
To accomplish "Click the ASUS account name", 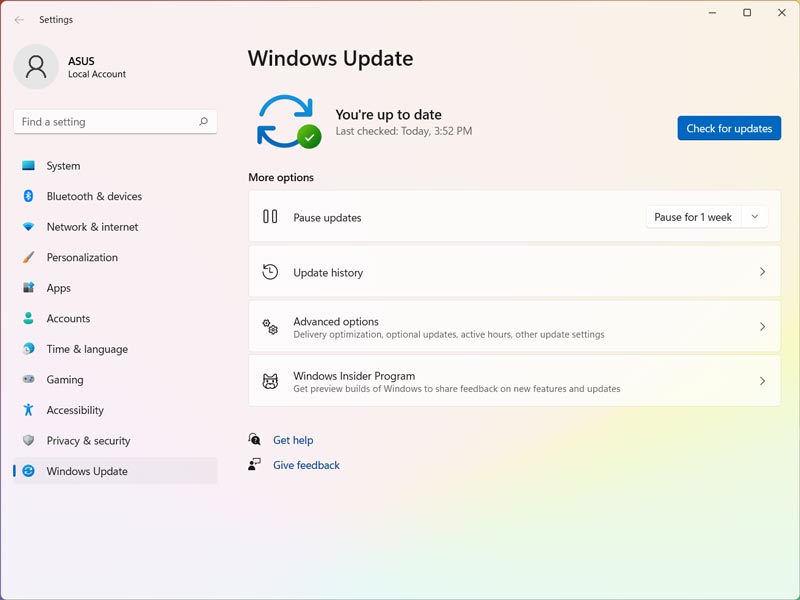I will tap(81, 61).
